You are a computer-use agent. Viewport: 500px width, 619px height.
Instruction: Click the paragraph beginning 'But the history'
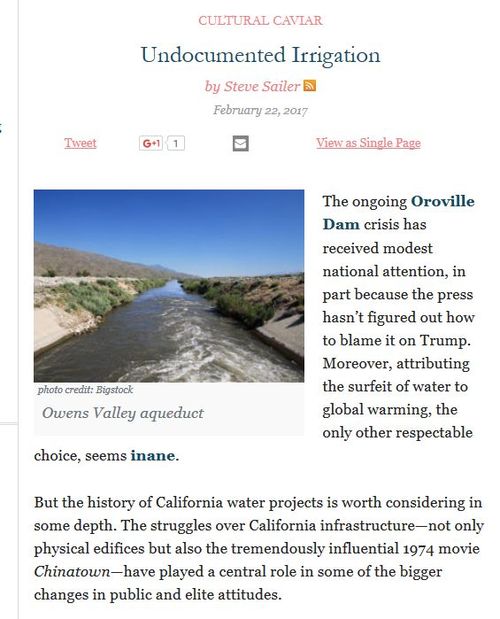click(x=258, y=548)
